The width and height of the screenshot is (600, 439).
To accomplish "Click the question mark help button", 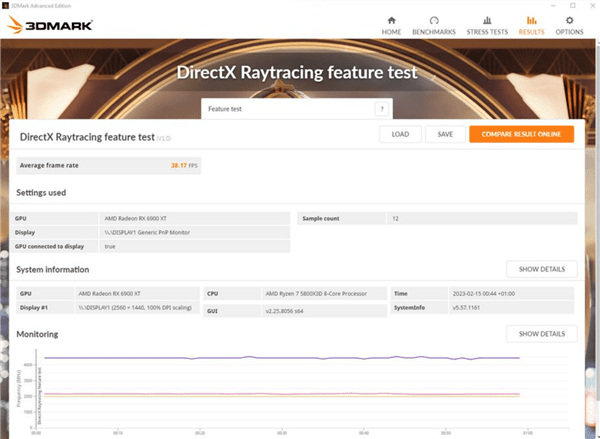I will 382,109.
